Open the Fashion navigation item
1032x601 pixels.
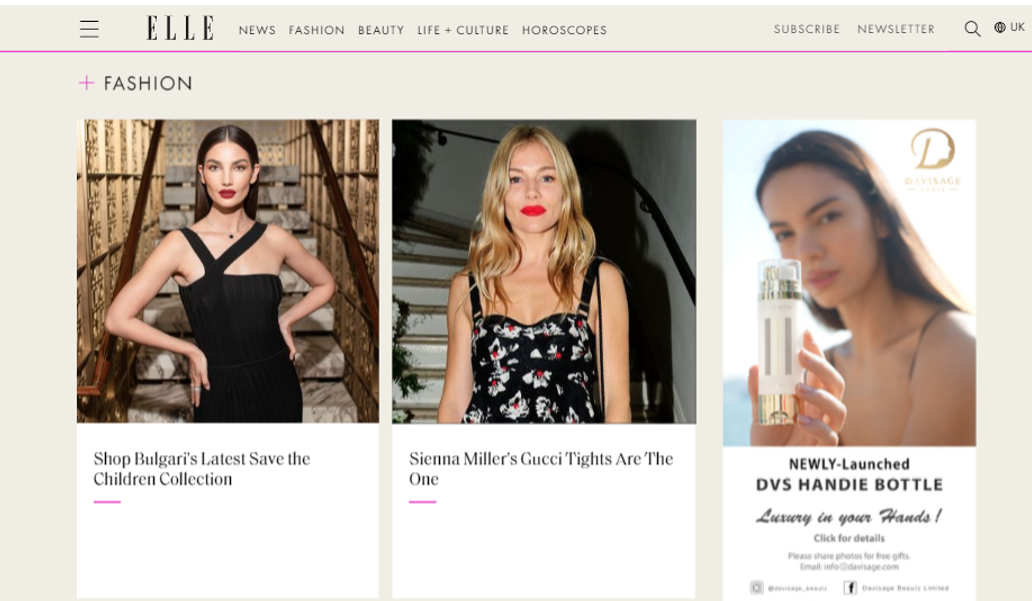click(317, 30)
